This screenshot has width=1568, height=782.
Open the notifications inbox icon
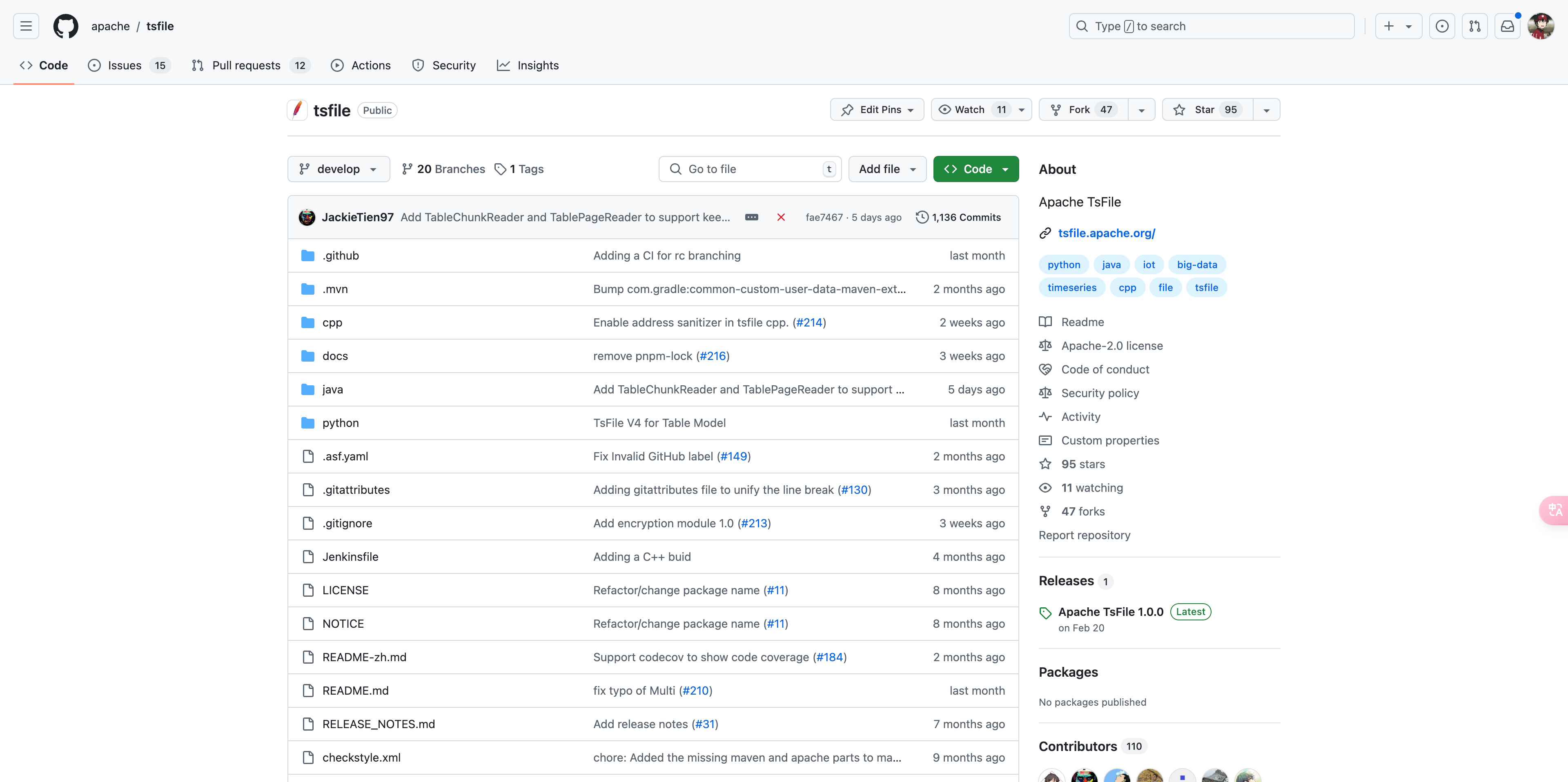(1507, 26)
